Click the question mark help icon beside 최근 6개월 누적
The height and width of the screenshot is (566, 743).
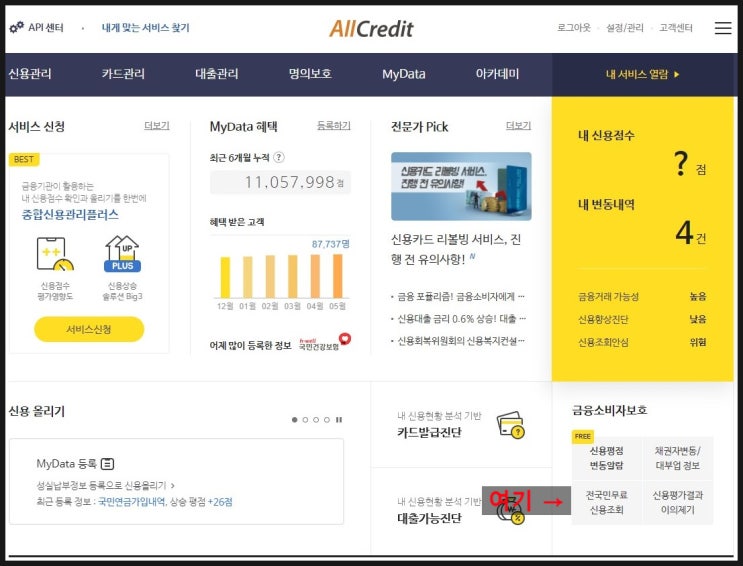pyautogui.click(x=279, y=157)
